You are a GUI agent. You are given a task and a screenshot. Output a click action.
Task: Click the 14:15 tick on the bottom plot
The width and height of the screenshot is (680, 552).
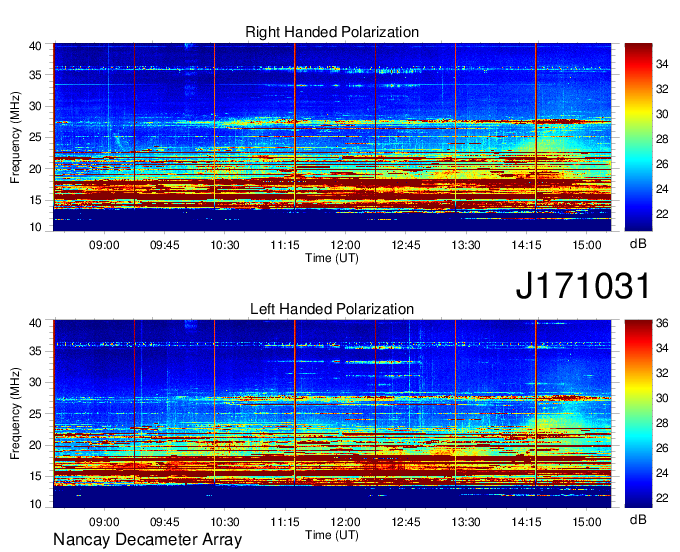(526, 522)
